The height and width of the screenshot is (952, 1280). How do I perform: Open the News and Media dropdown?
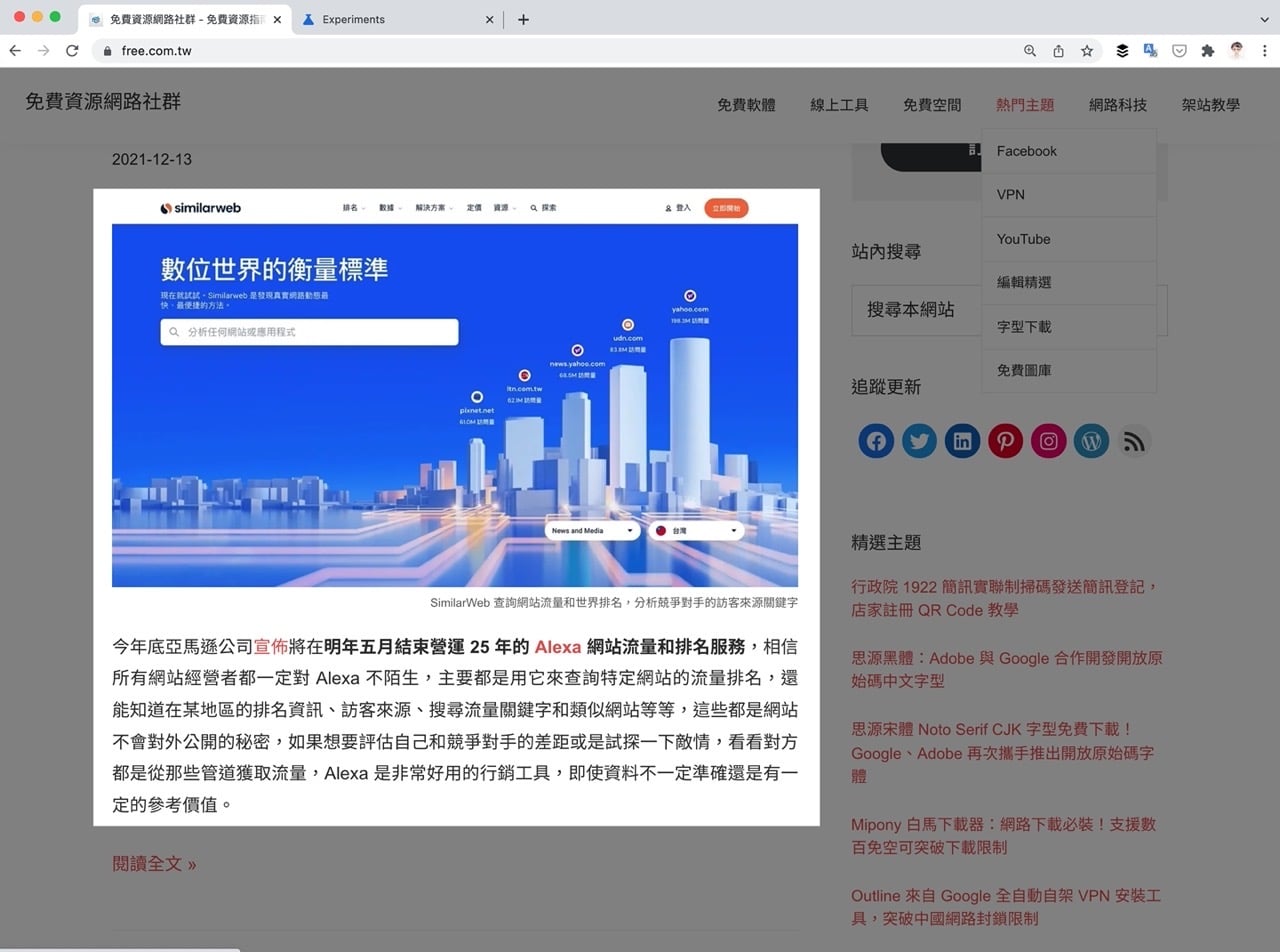click(593, 530)
